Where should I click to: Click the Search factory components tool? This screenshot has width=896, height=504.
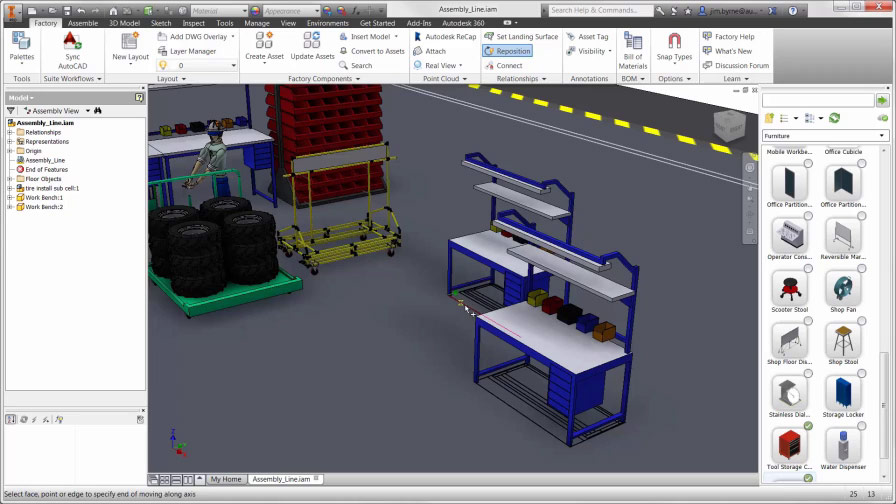click(x=355, y=65)
